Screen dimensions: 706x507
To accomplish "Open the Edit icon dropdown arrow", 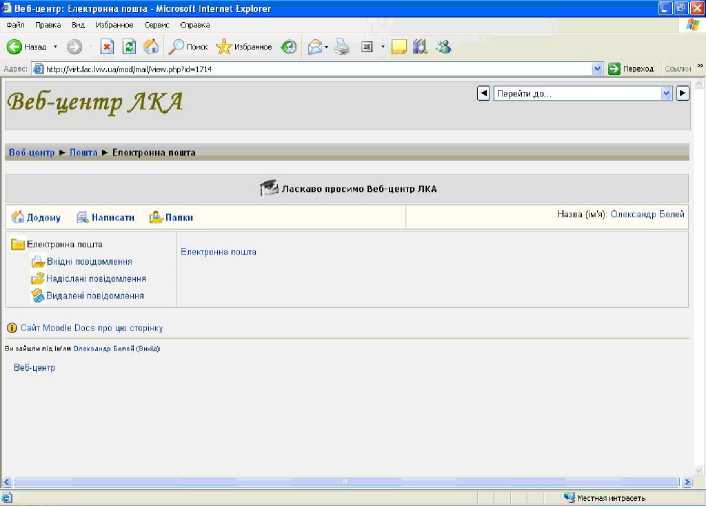I will [383, 46].
